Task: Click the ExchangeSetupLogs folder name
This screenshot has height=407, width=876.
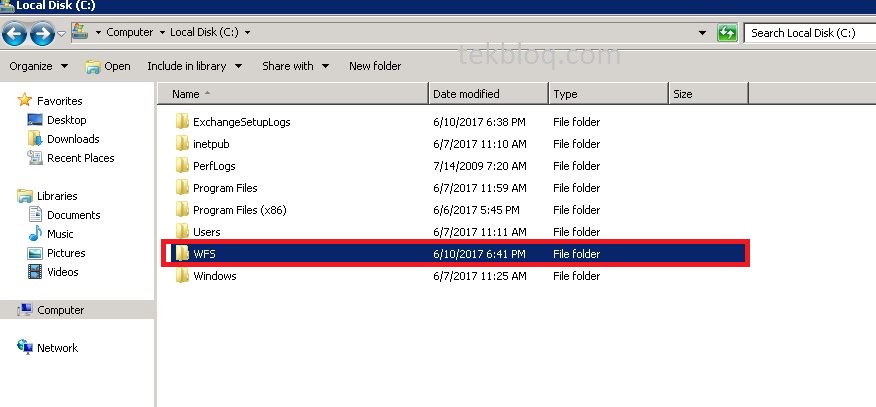Action: pyautogui.click(x=241, y=122)
